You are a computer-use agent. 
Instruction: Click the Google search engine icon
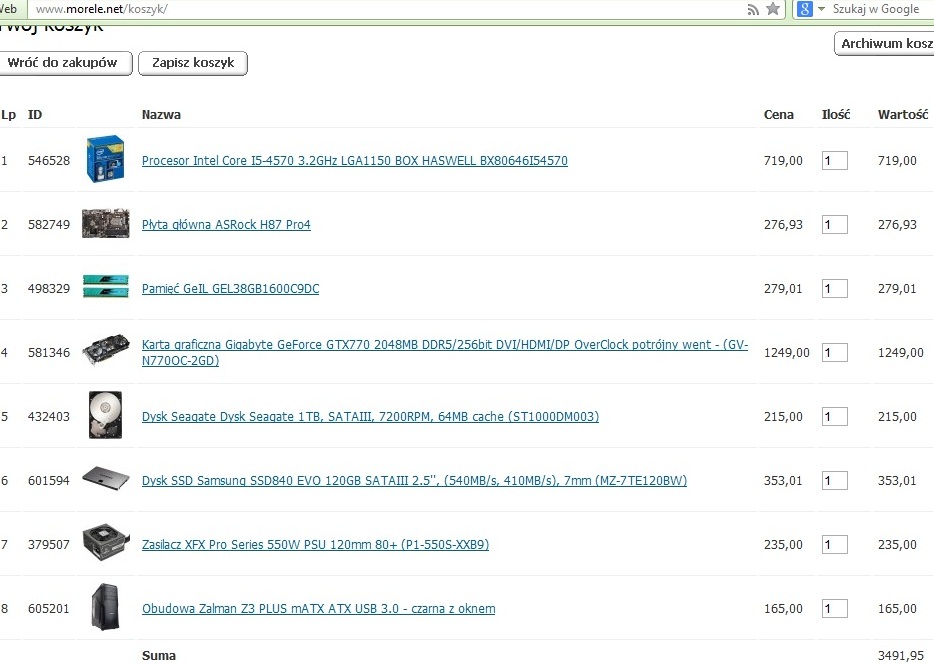805,9
